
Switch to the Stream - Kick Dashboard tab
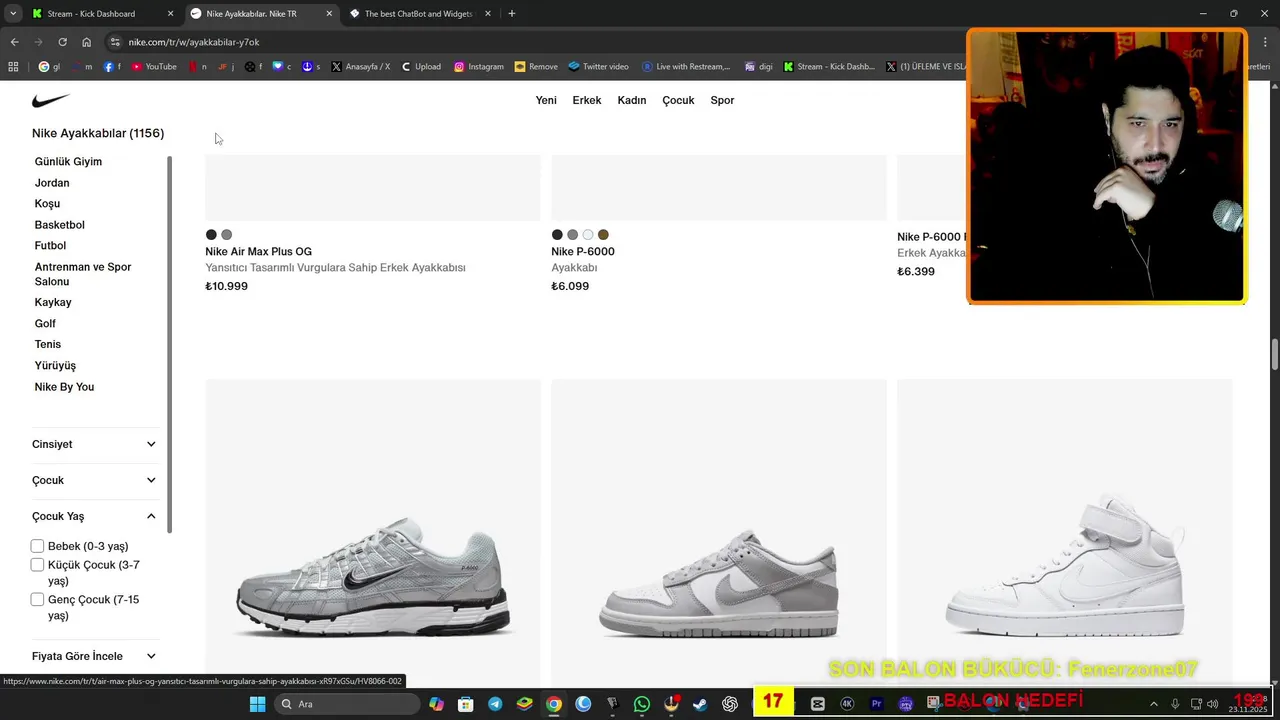[x=101, y=14]
